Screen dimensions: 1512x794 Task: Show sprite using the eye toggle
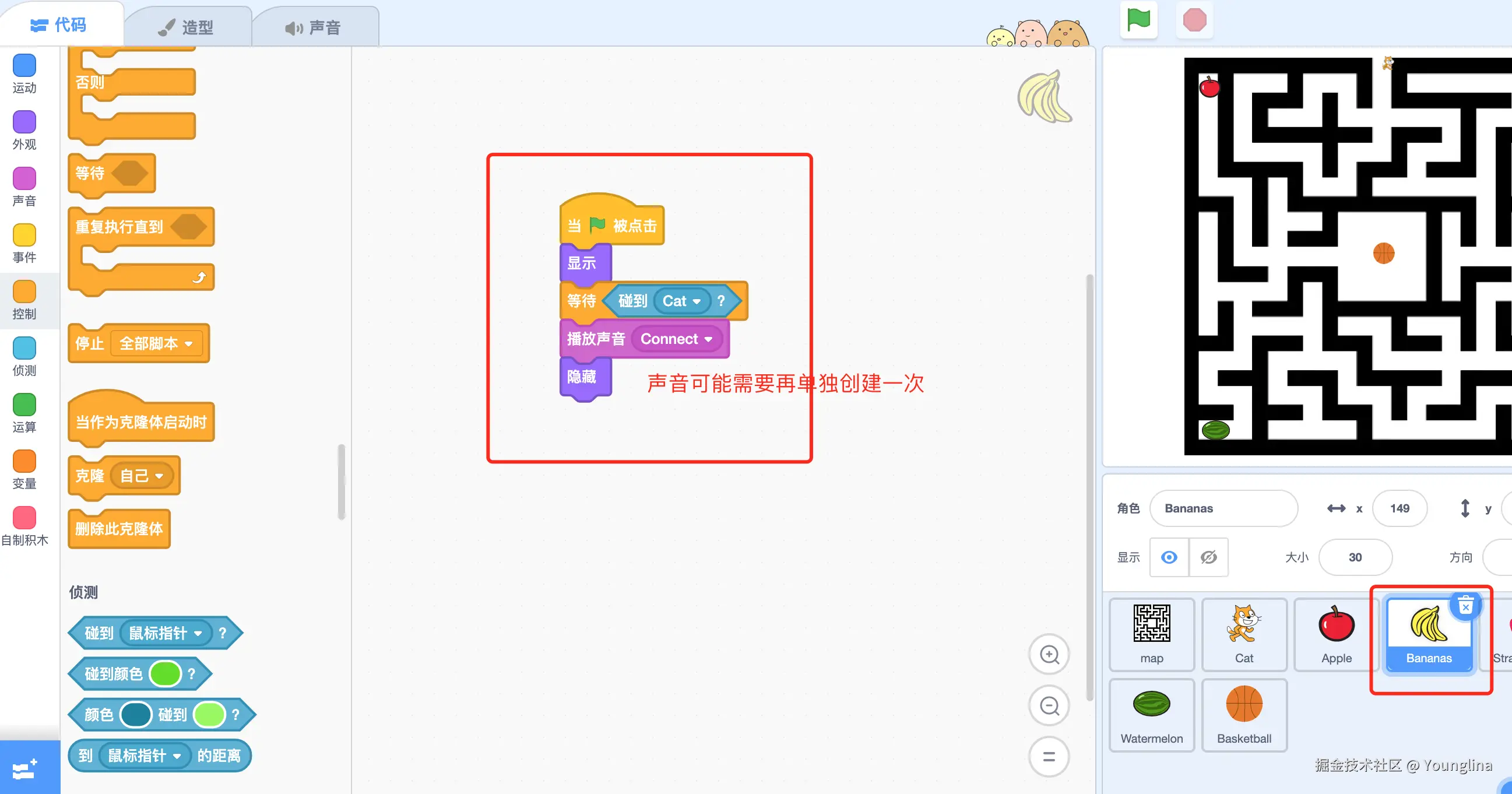[1169, 557]
